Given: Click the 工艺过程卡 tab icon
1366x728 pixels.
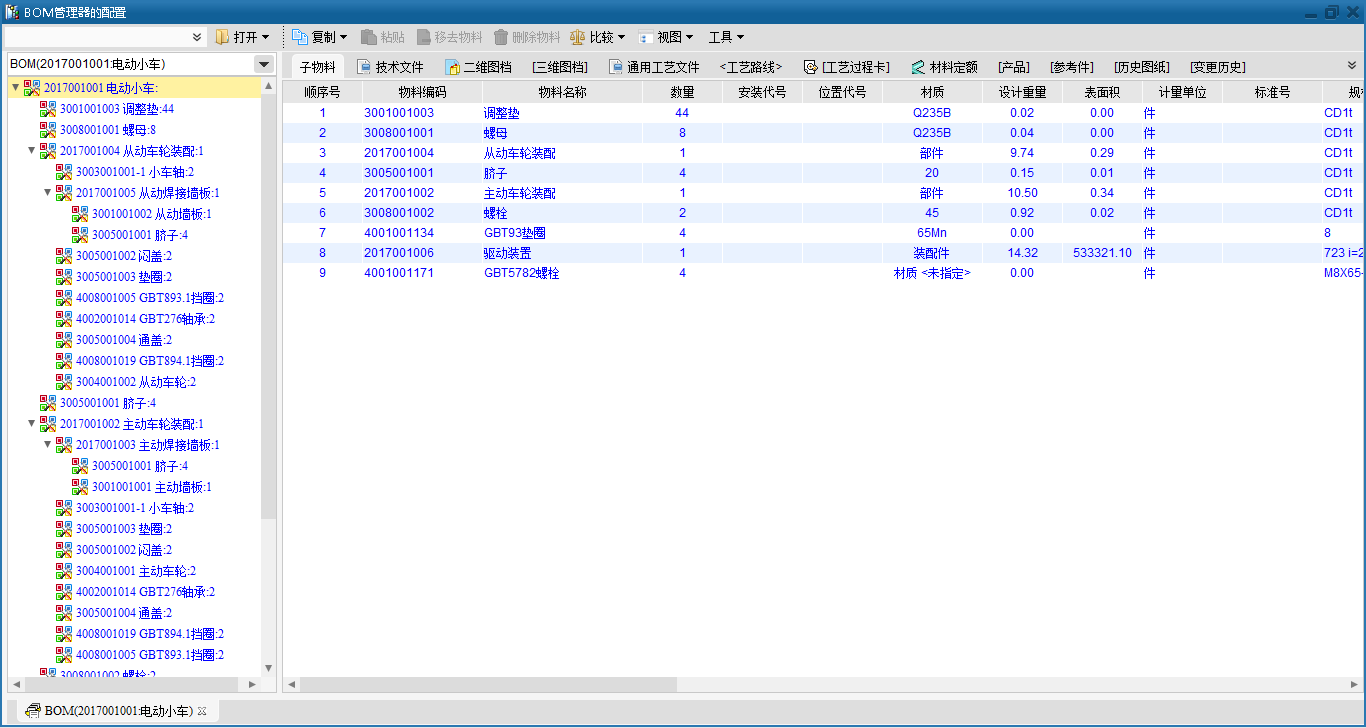Looking at the screenshot, I should pyautogui.click(x=810, y=67).
